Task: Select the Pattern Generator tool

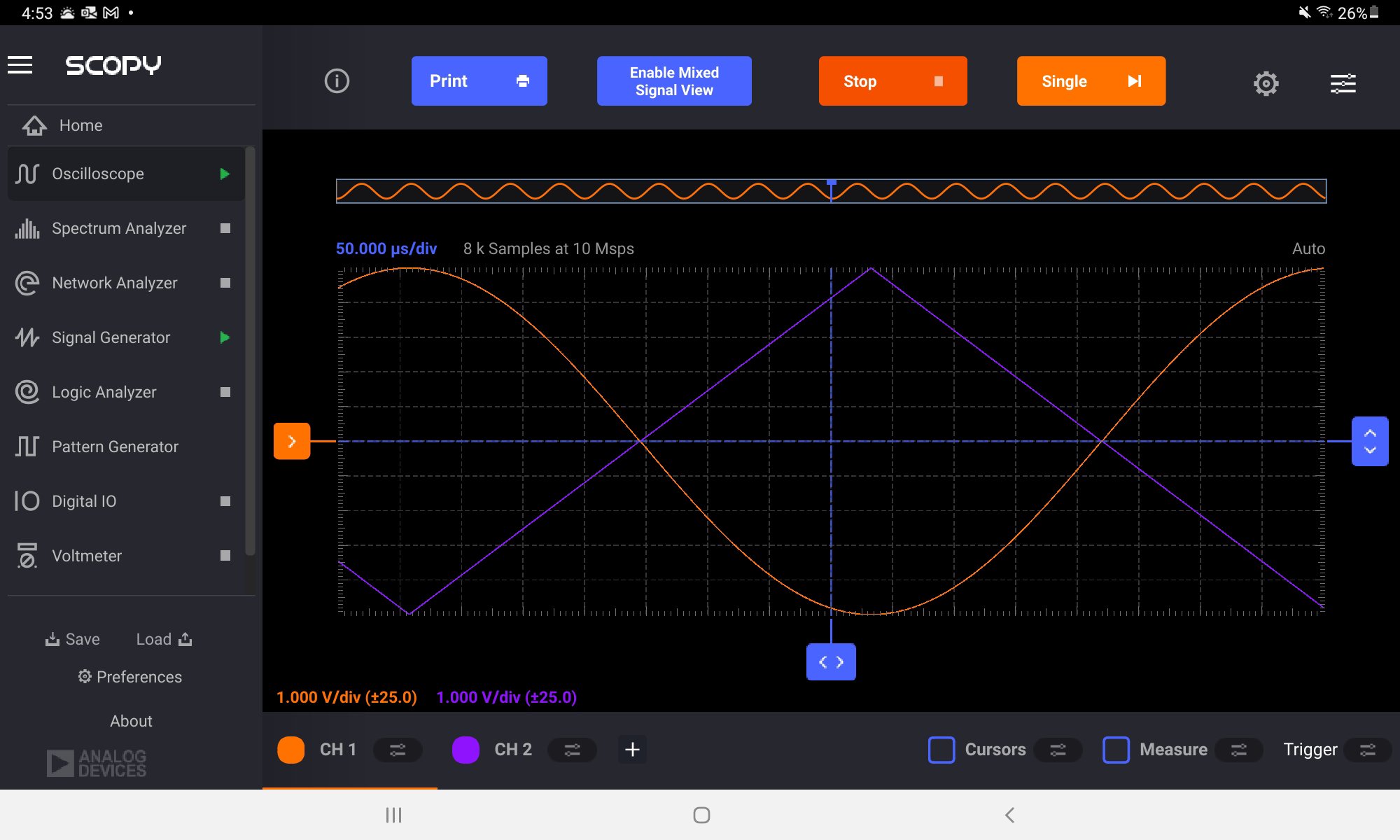Action: click(115, 446)
